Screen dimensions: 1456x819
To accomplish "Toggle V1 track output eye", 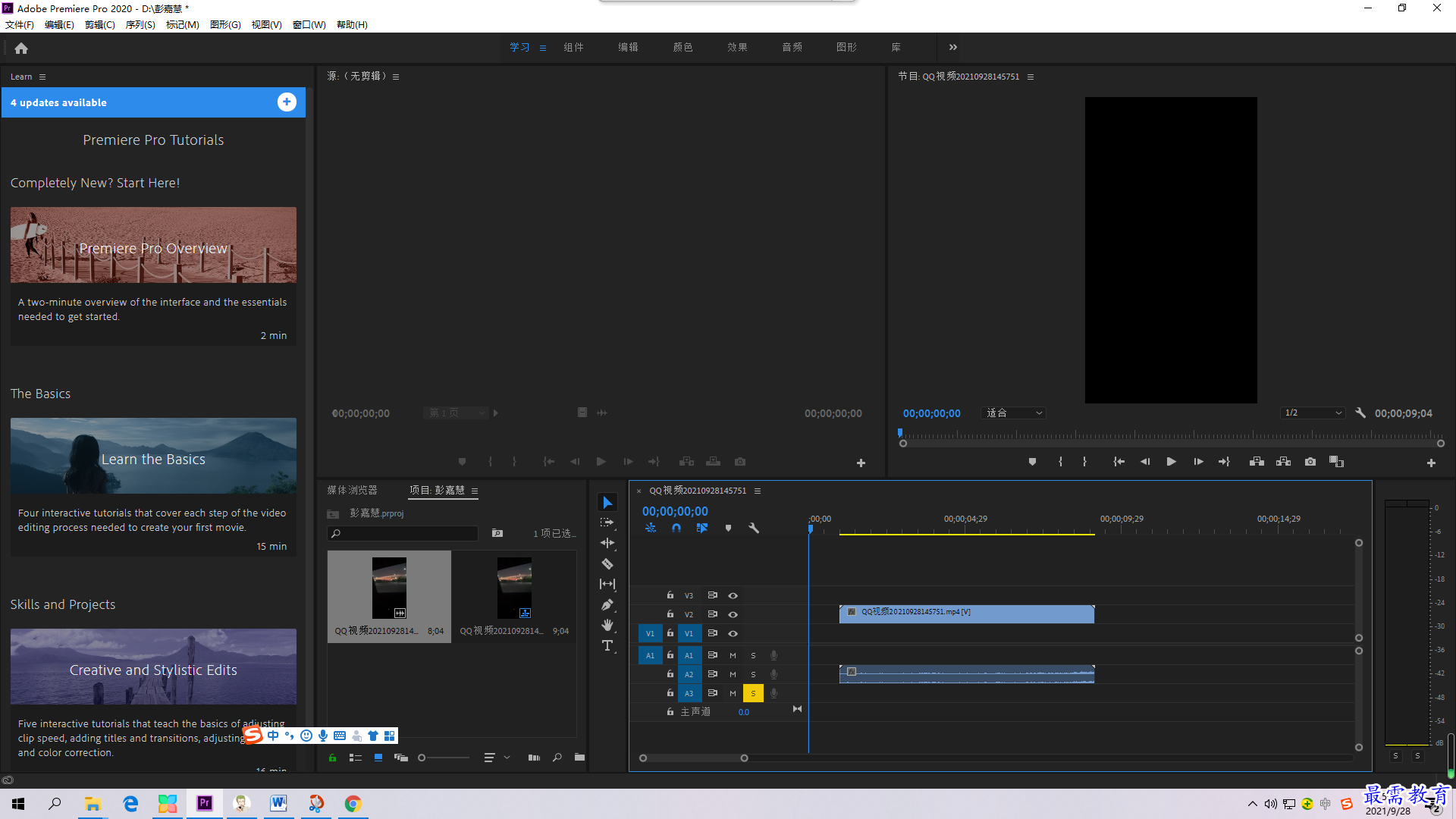I will pyautogui.click(x=733, y=634).
